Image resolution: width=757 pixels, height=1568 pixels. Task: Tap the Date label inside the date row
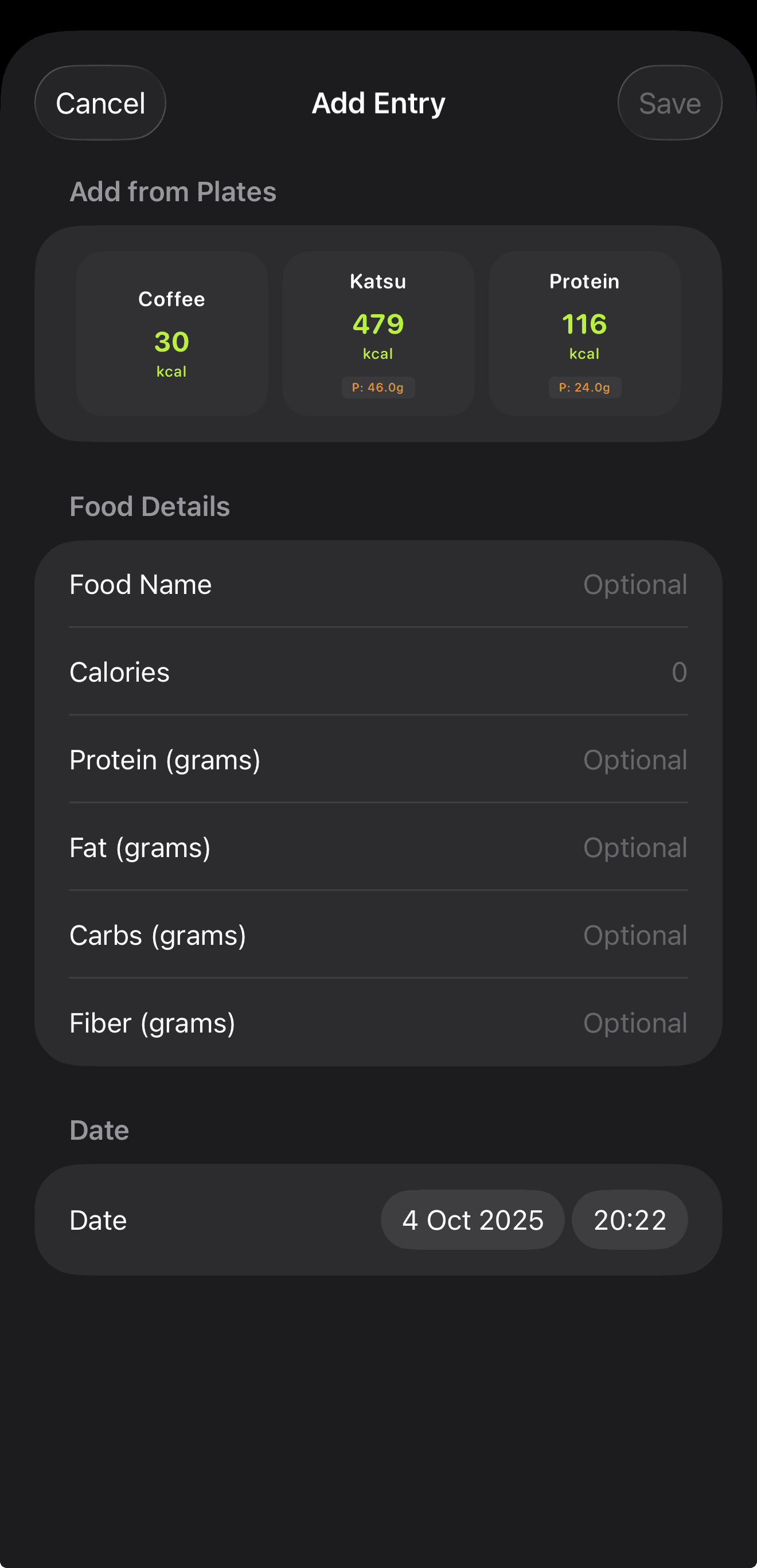tap(98, 1221)
